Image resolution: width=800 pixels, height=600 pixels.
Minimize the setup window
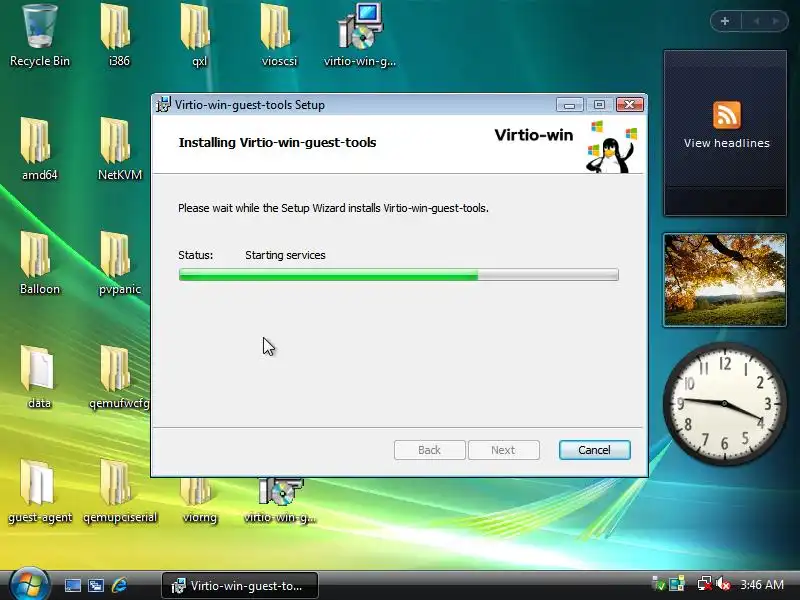tap(569, 105)
